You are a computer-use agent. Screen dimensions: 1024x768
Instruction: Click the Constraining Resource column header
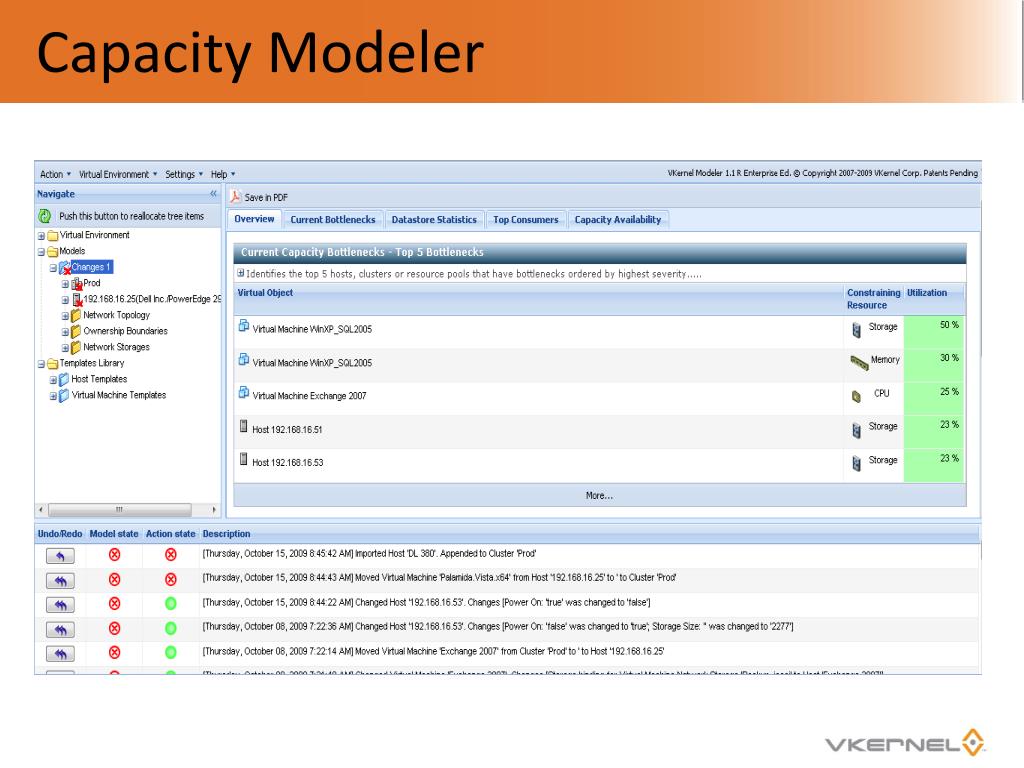pyautogui.click(x=873, y=299)
